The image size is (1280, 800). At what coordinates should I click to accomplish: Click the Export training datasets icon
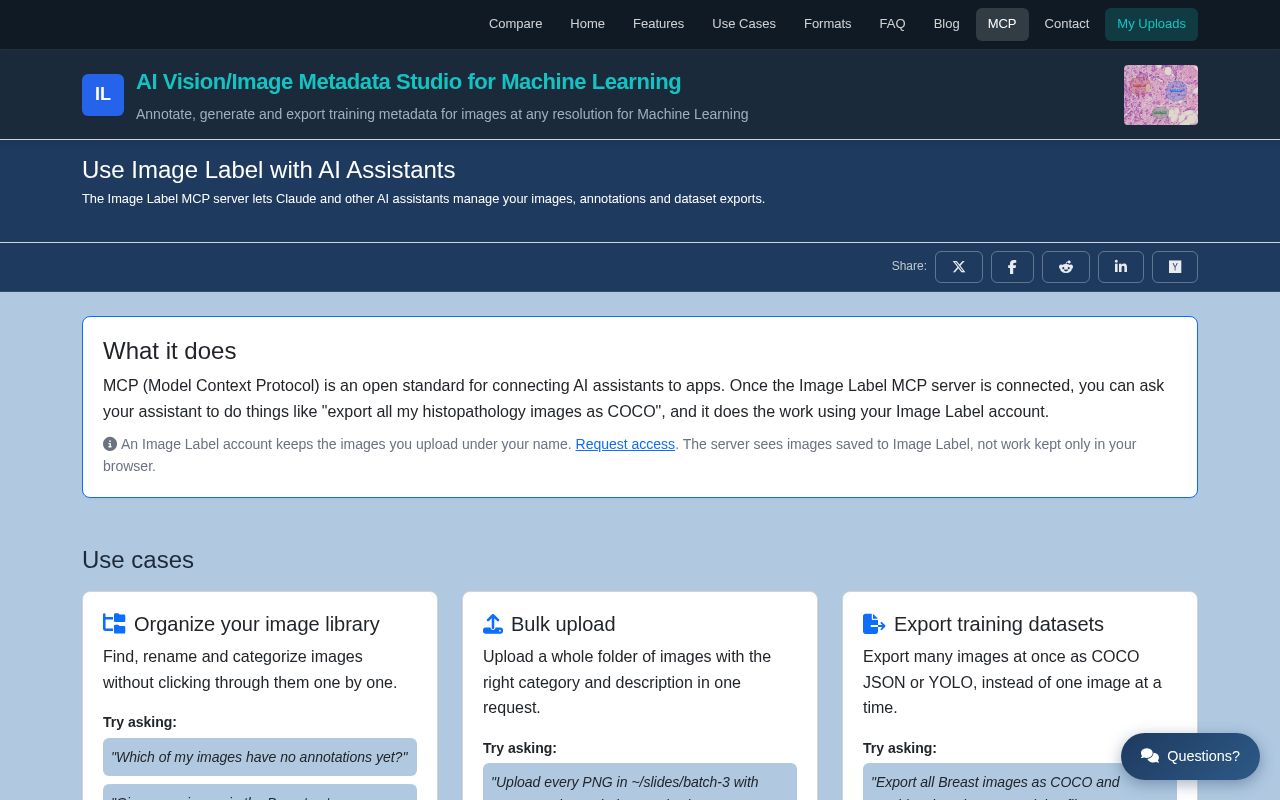pyautogui.click(x=874, y=624)
